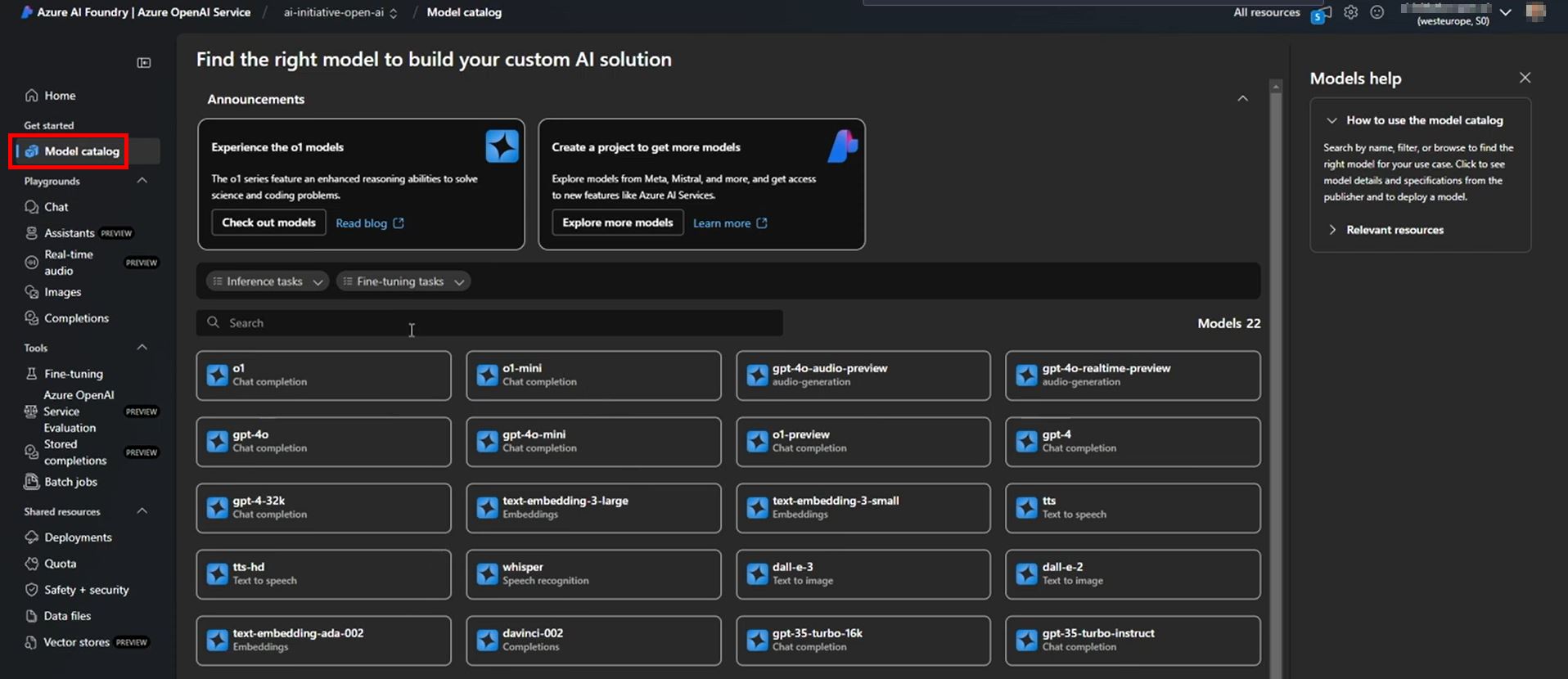Open the gpt-4-32k model card
This screenshot has width=1568, height=679.
click(x=323, y=508)
